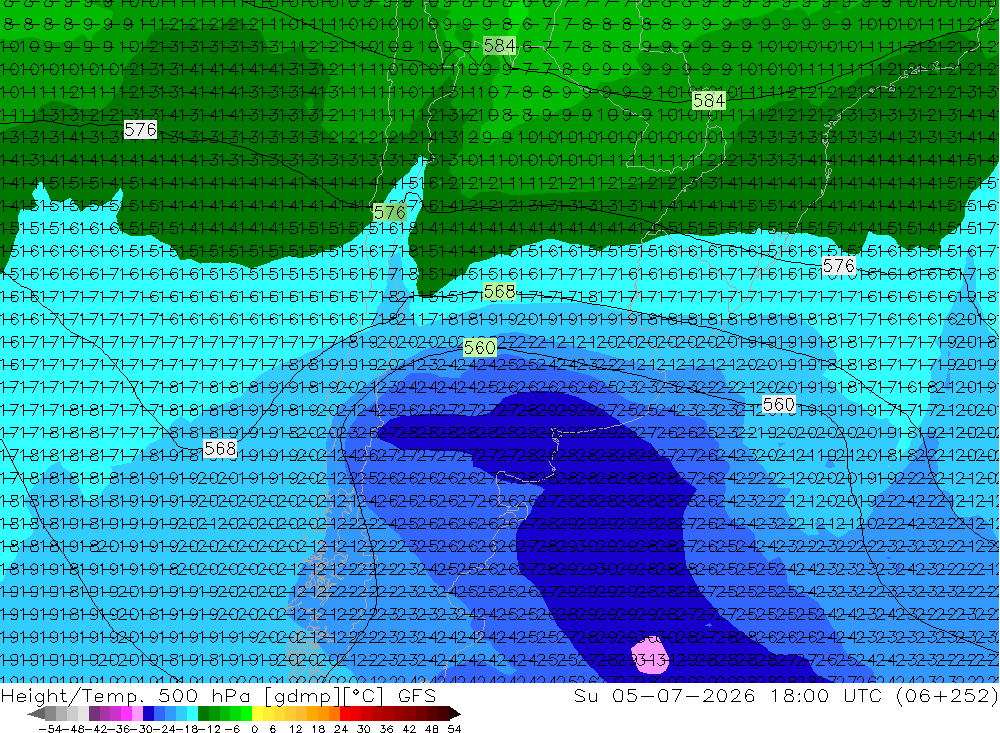The width and height of the screenshot is (1000, 733).
Task: Click the '36' value on the scale
Action: pyautogui.click(x=386, y=729)
